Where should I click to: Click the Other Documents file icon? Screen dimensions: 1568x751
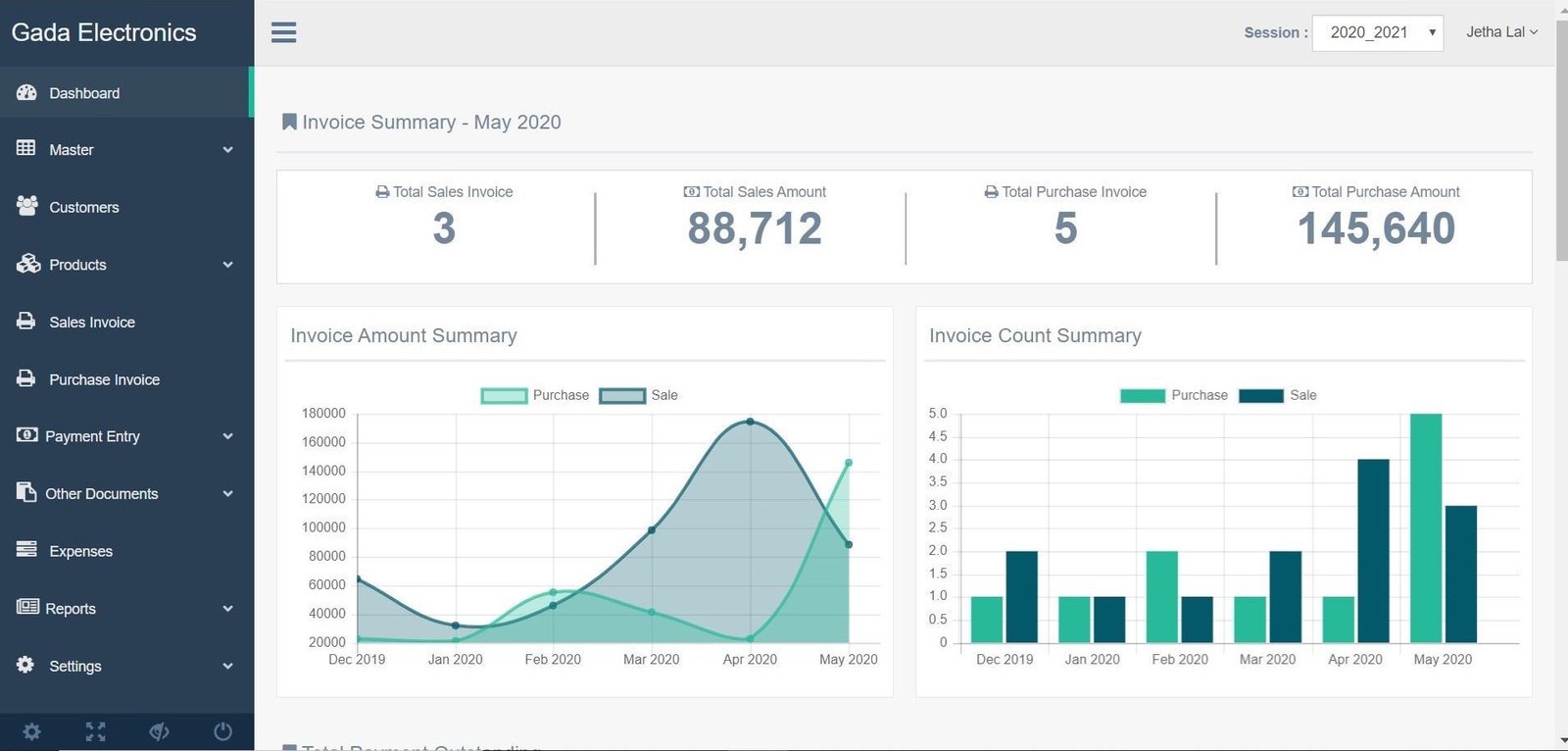26,492
